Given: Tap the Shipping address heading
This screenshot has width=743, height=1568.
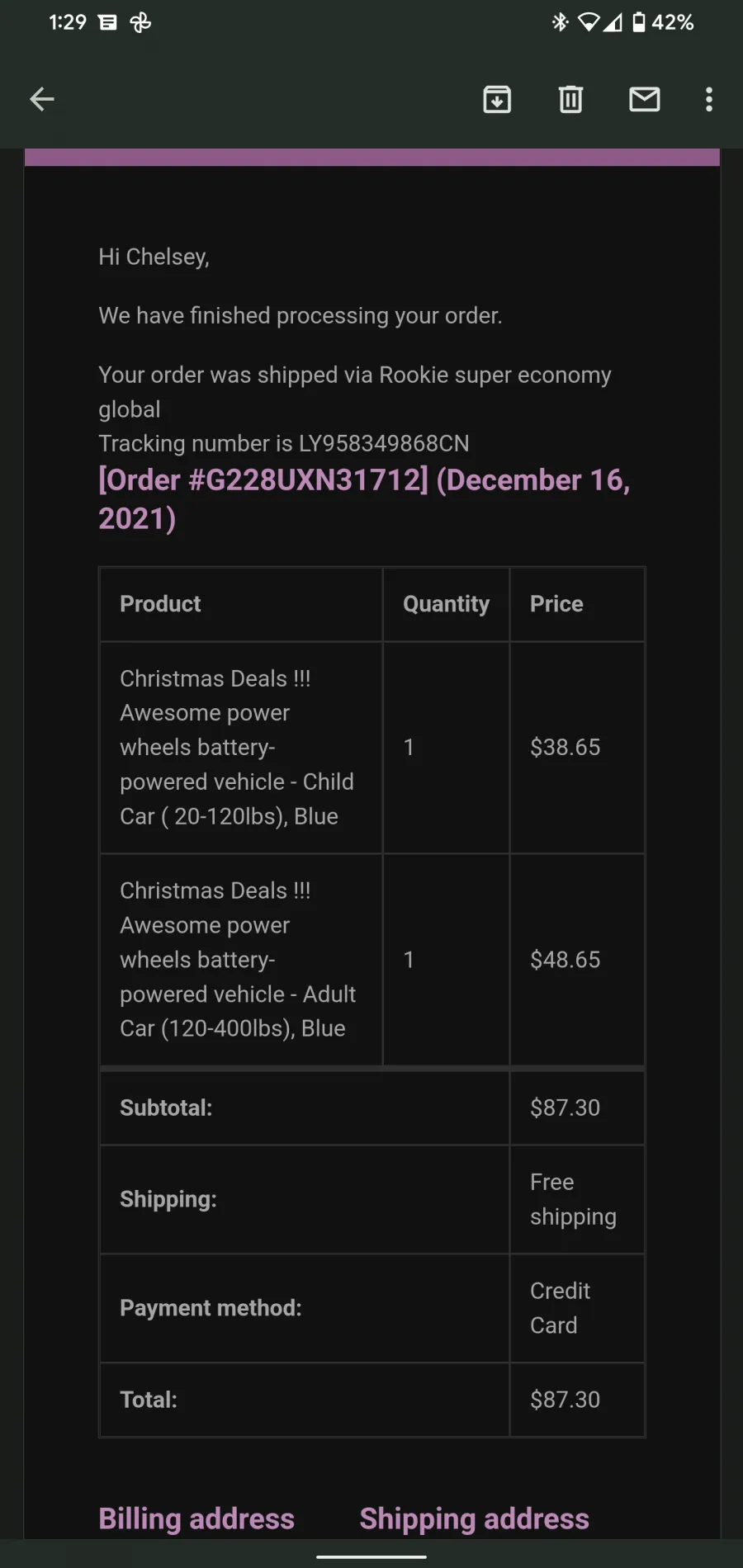Looking at the screenshot, I should (x=475, y=1519).
